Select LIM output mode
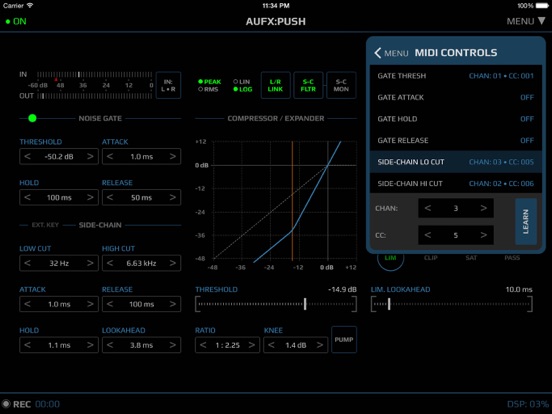Viewport: 552px width, 414px height. pyautogui.click(x=390, y=258)
